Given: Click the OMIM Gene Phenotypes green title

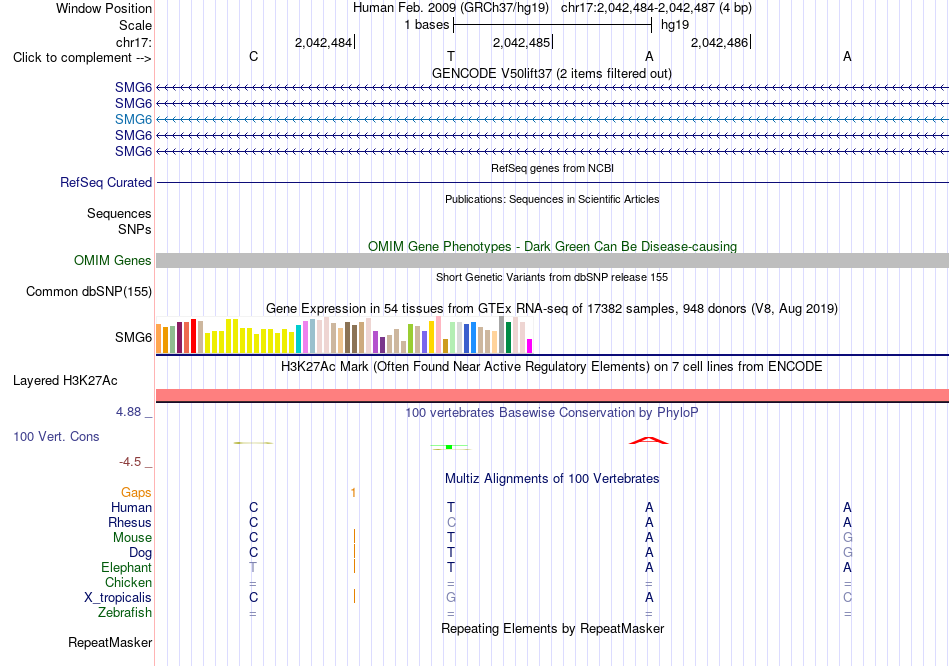Looking at the screenshot, I should [x=553, y=247].
